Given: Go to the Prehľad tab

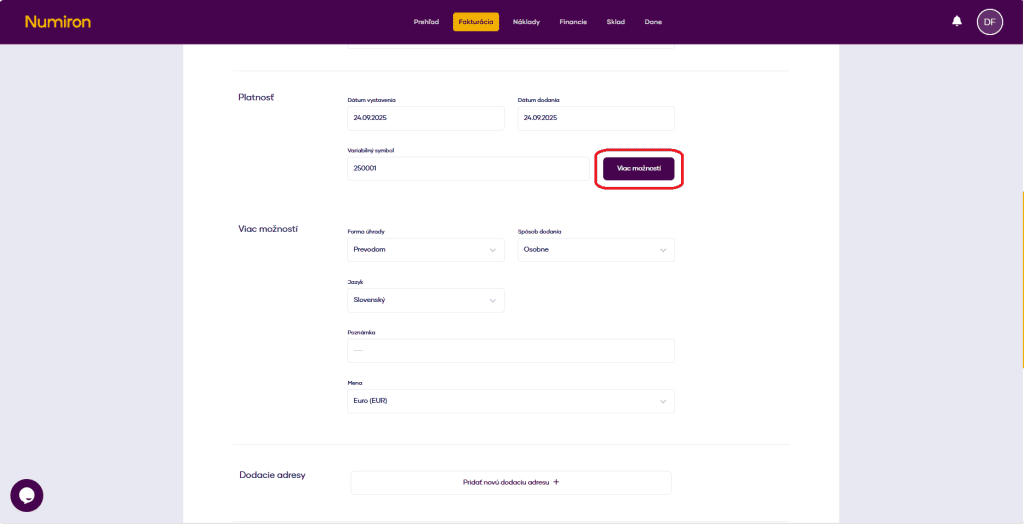Looking at the screenshot, I should tap(426, 22).
